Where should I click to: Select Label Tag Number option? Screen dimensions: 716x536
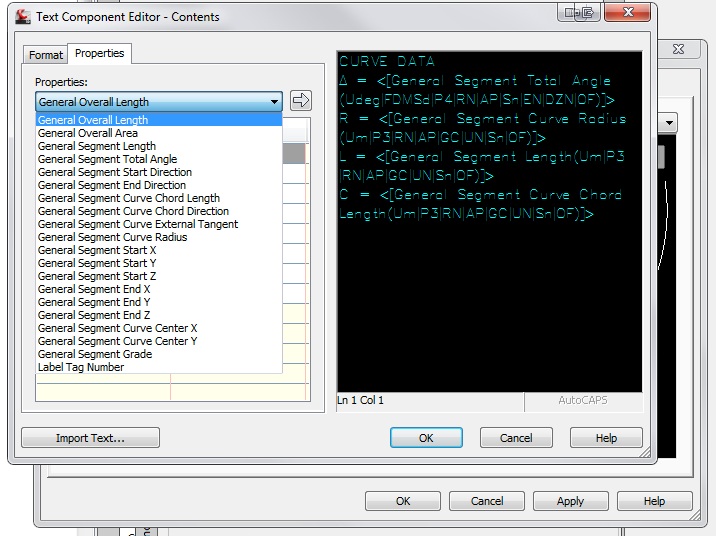158,367
